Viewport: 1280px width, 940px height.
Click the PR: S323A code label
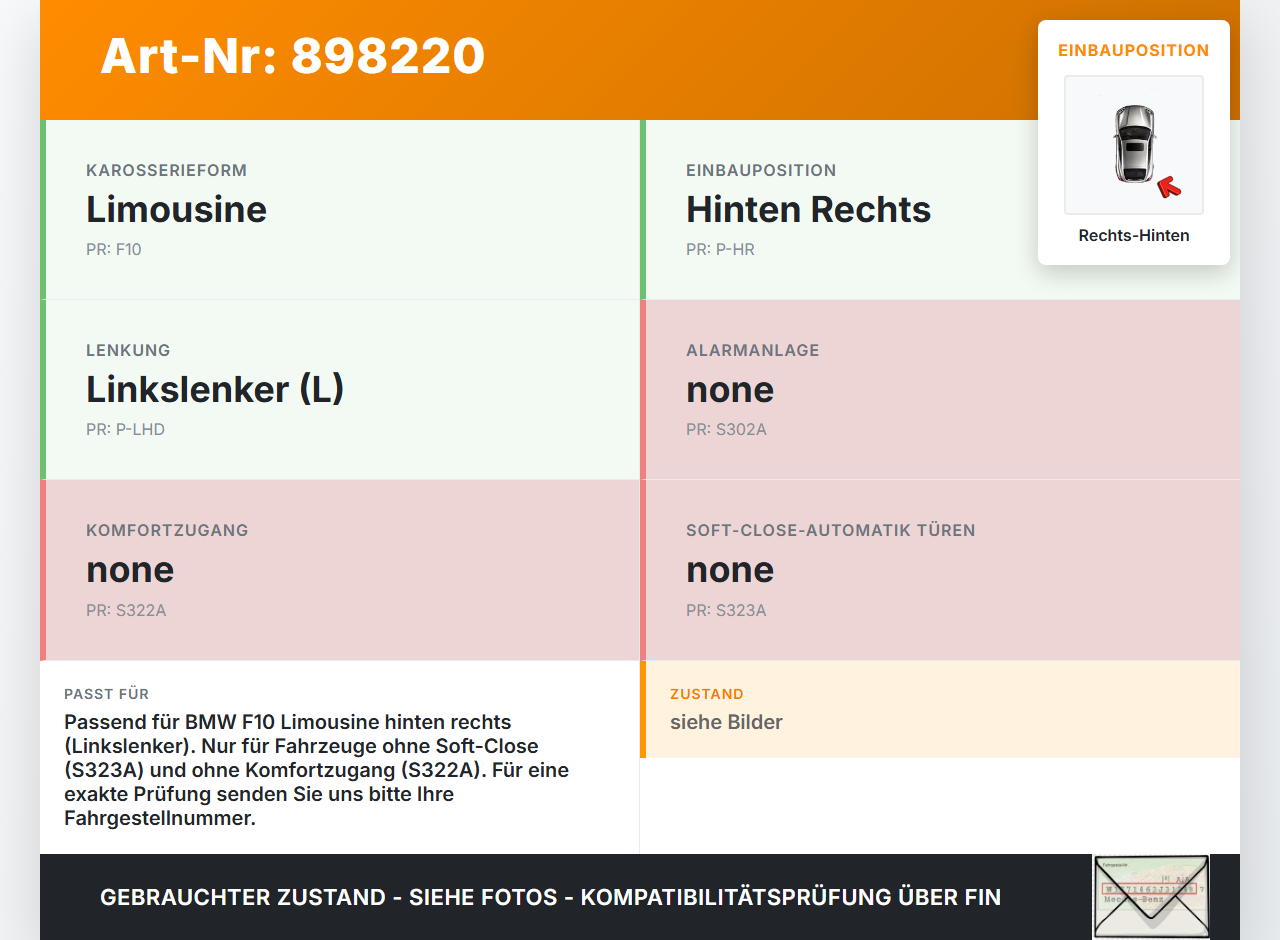pyautogui.click(x=726, y=610)
